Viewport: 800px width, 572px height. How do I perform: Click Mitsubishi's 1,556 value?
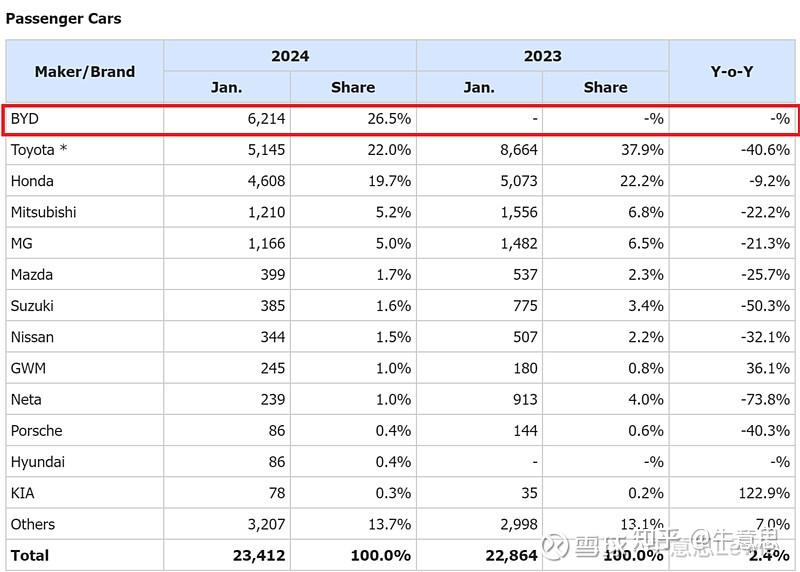point(480,212)
